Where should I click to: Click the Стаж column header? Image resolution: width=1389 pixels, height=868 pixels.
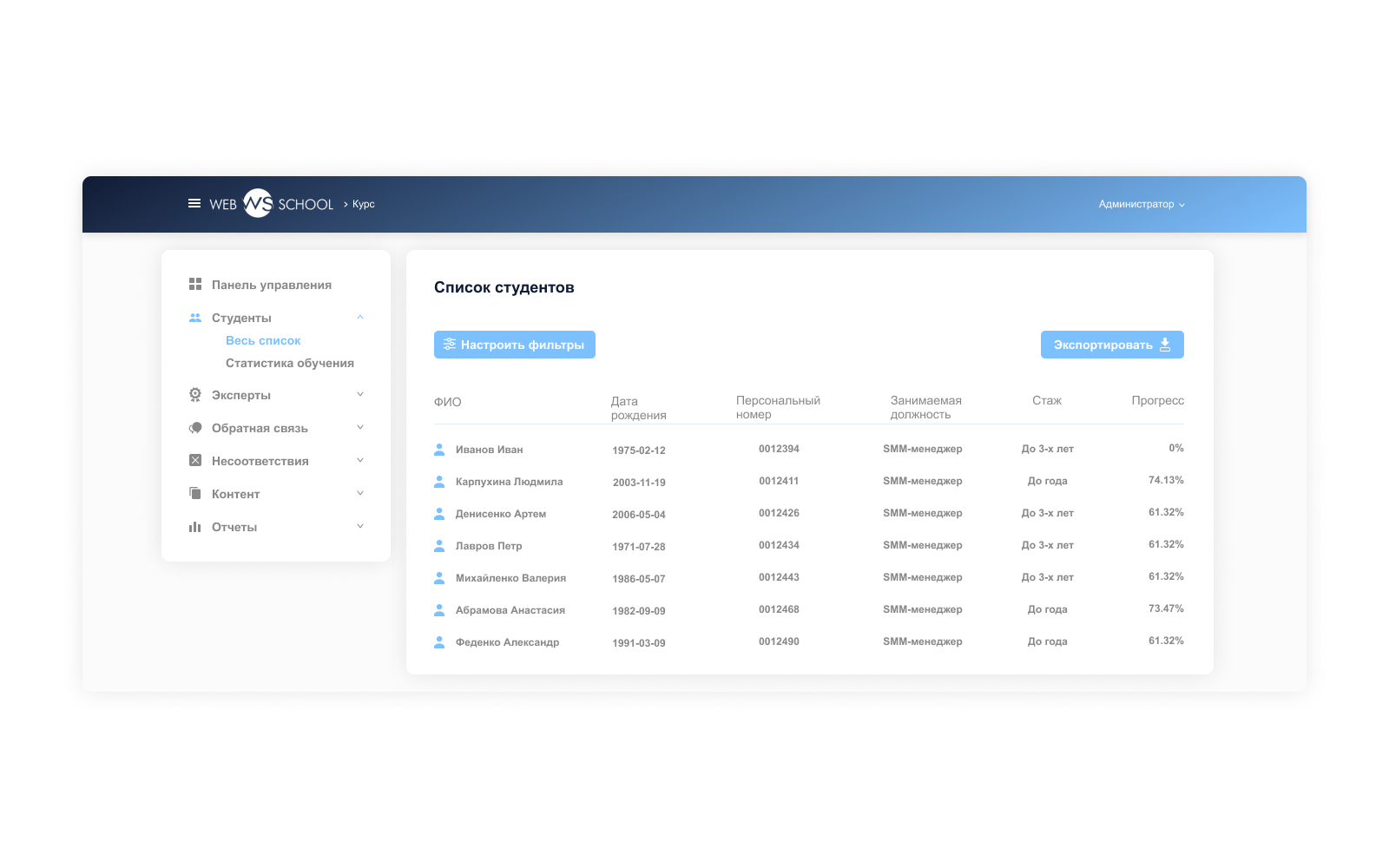[1047, 400]
